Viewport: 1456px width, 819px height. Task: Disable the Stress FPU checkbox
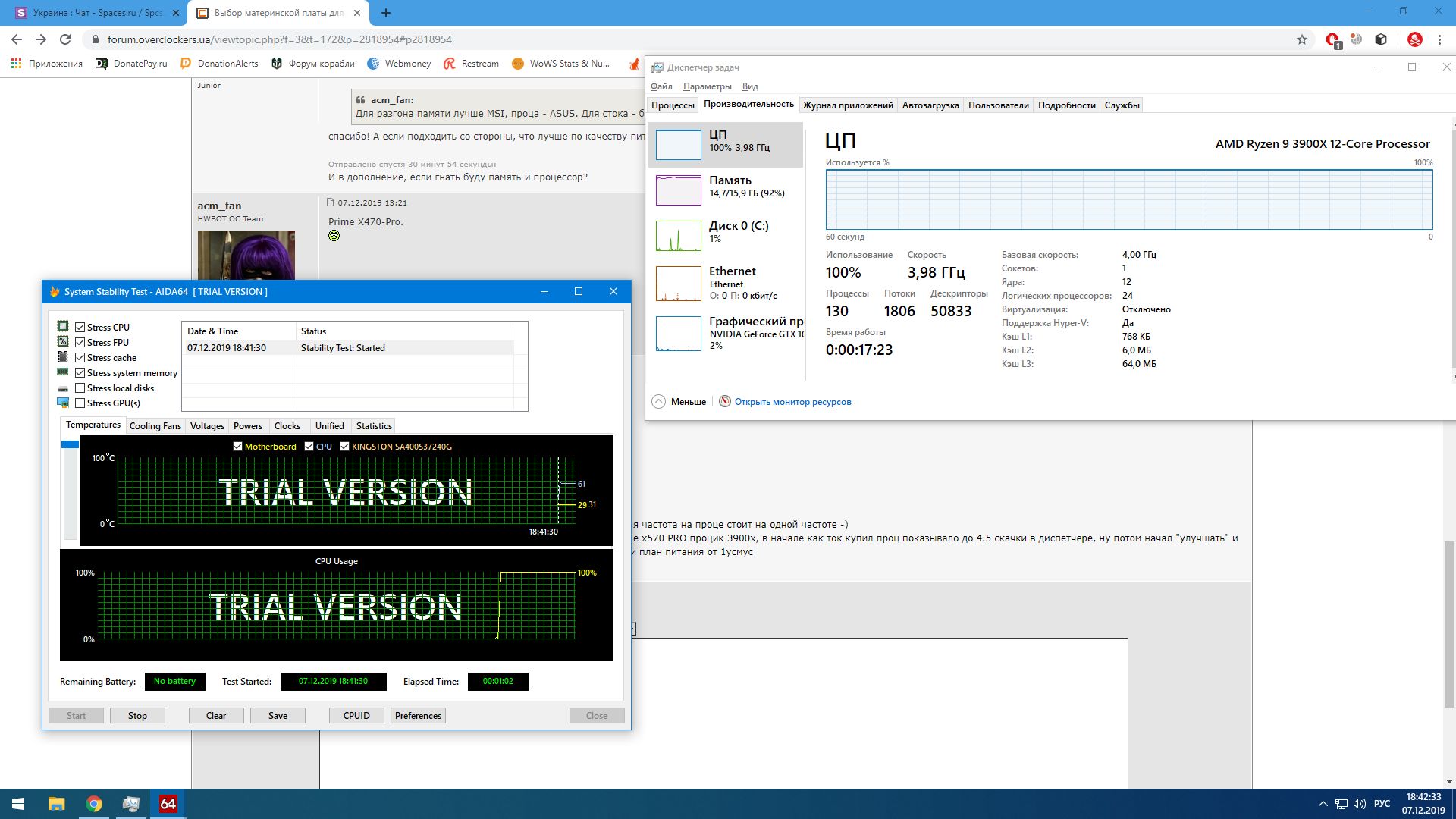click(x=80, y=343)
